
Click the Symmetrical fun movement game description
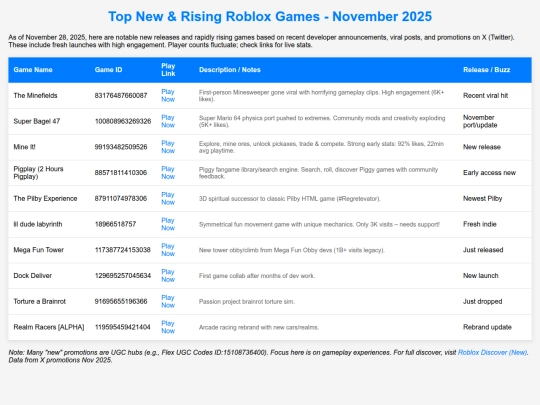[x=319, y=224]
